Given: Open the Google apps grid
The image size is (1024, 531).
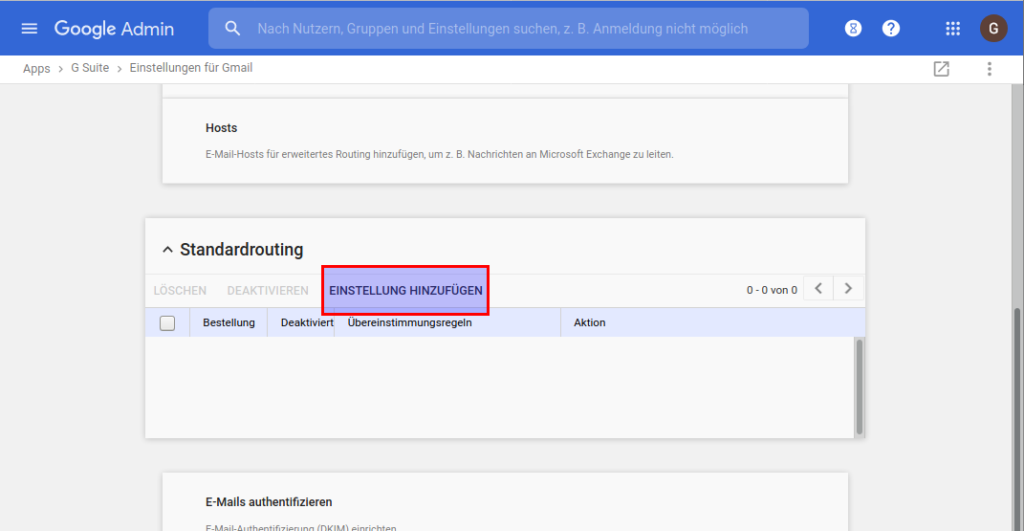Looking at the screenshot, I should [953, 28].
